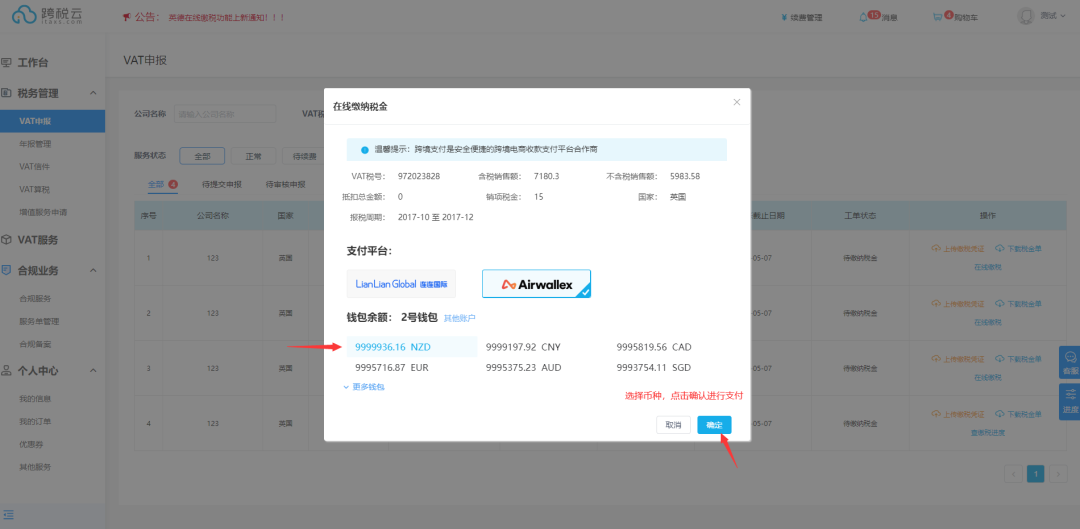Click the 合规业务 shield icon
Screen dimensions: 1080x529
(x=6, y=270)
